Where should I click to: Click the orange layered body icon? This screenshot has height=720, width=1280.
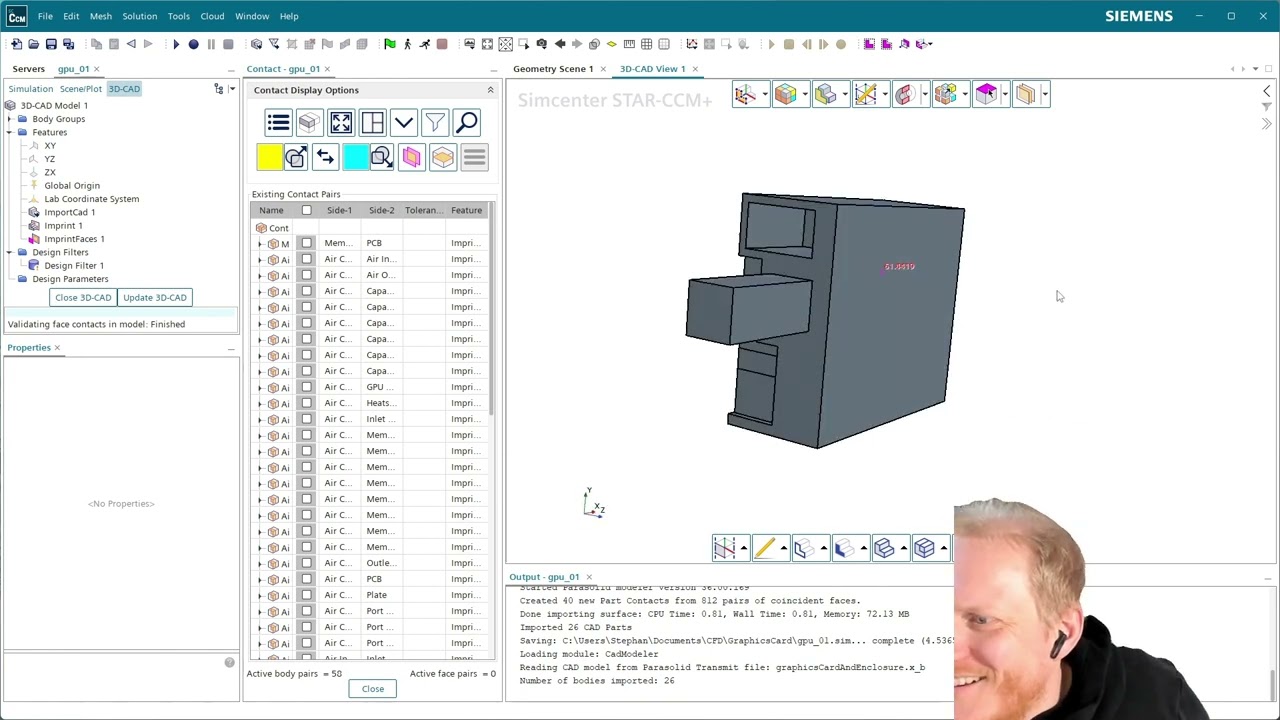(443, 157)
